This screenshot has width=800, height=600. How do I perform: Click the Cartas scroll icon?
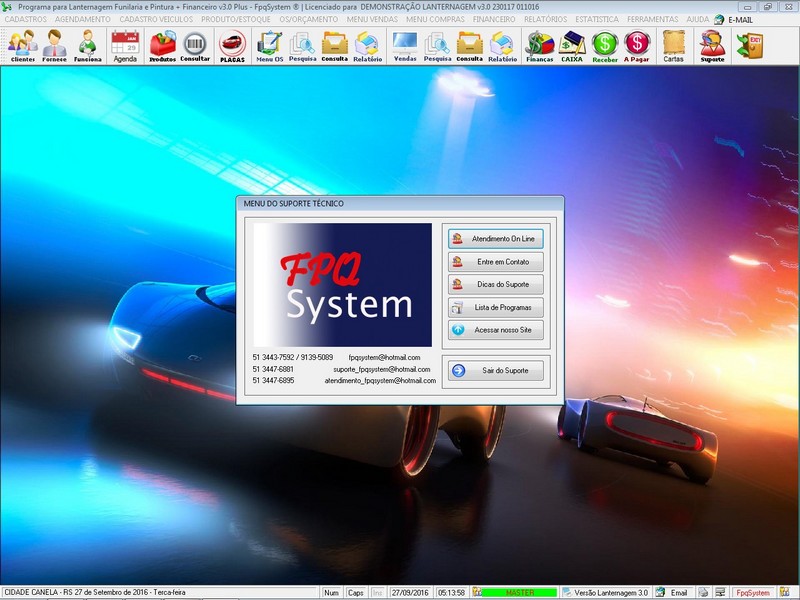point(673,46)
